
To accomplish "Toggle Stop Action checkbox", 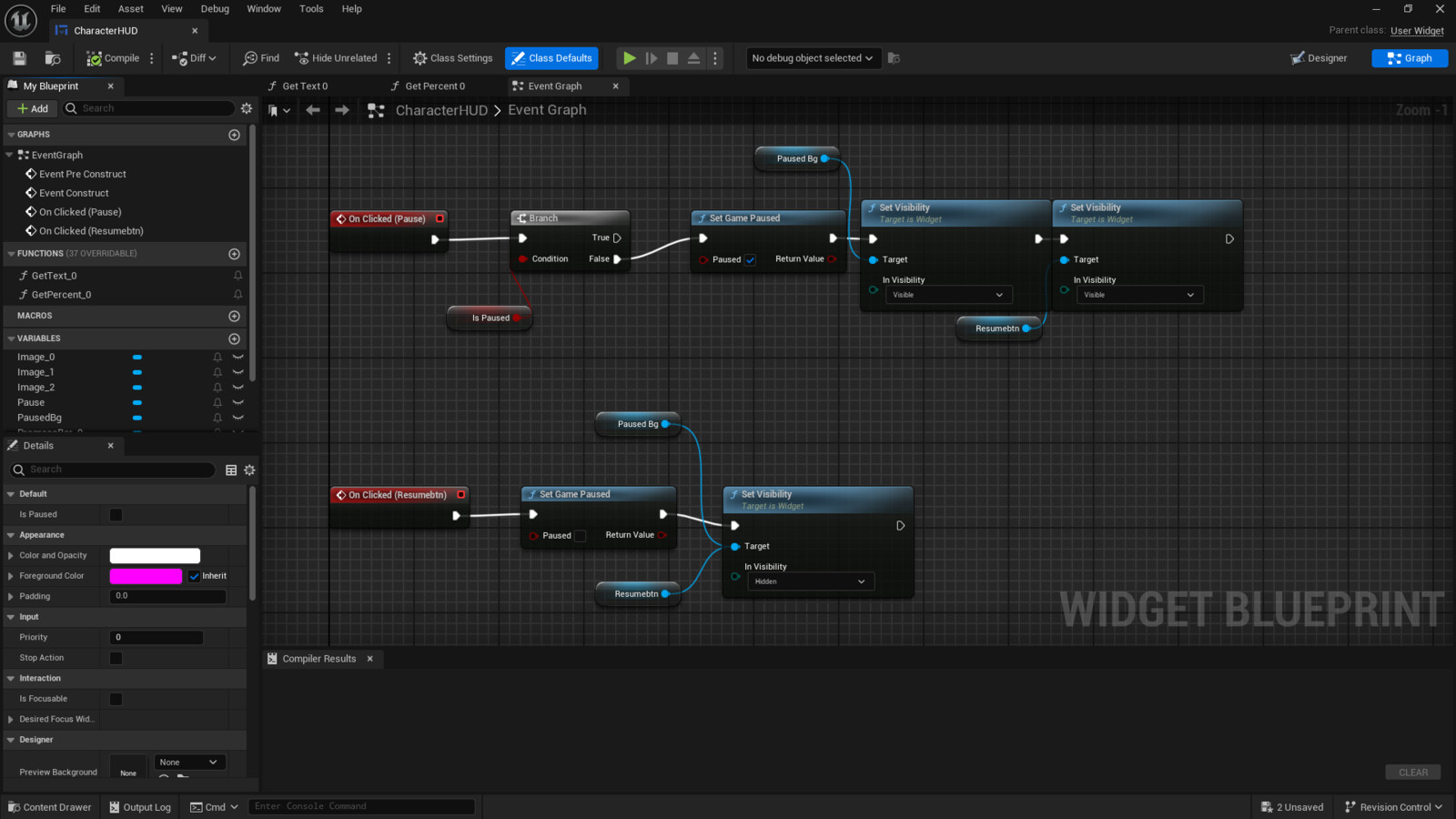I will point(116,658).
